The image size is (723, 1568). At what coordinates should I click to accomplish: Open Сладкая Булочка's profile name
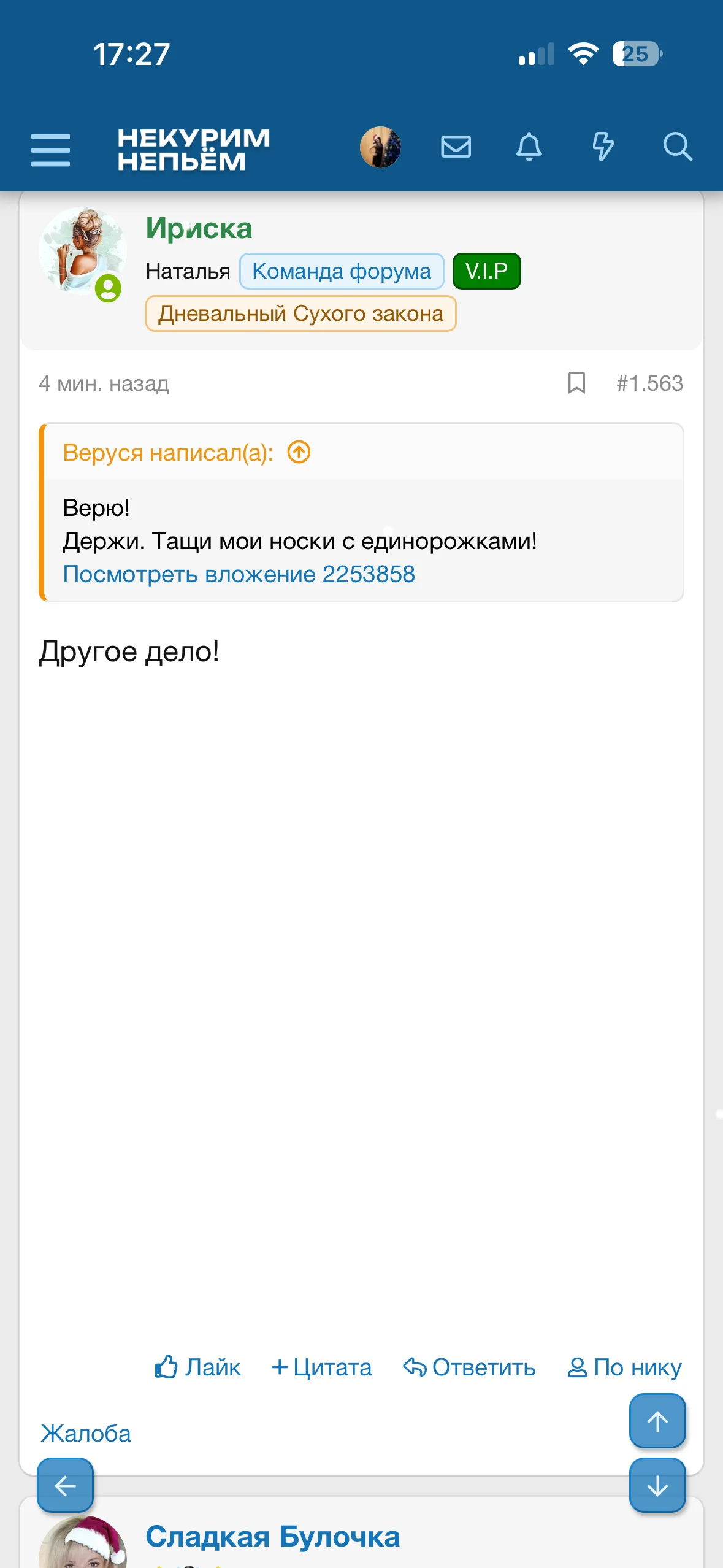pos(273,1537)
